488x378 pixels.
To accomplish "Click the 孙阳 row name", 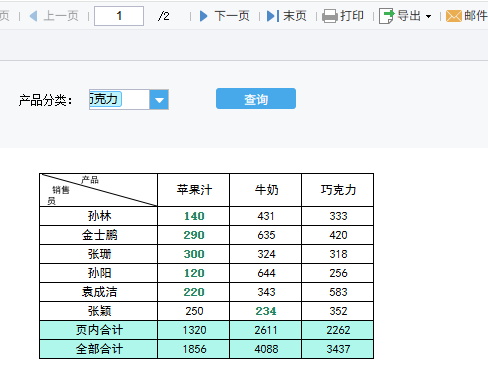I will [x=99, y=273].
